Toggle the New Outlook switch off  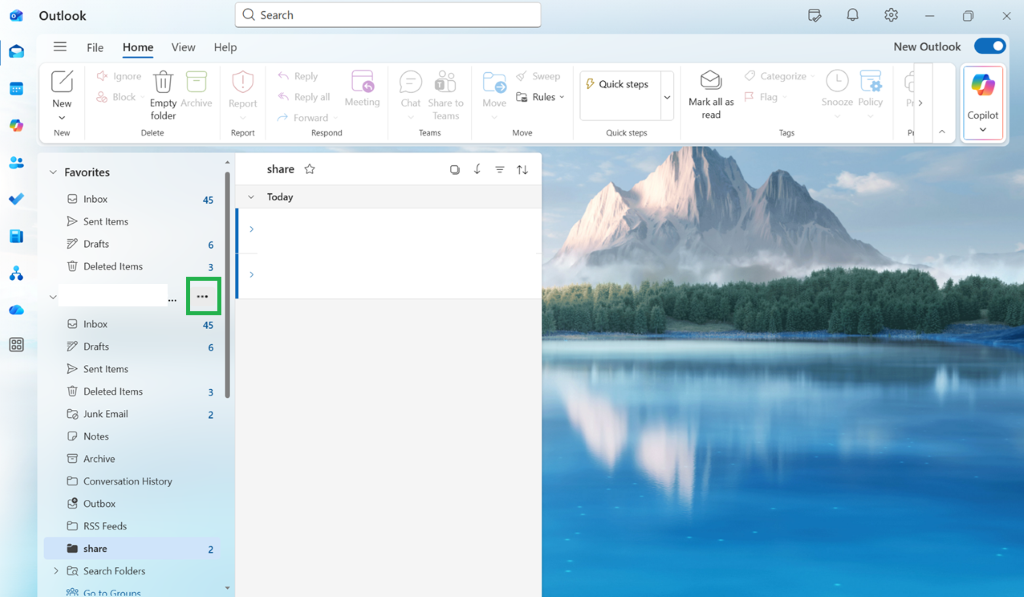(989, 46)
